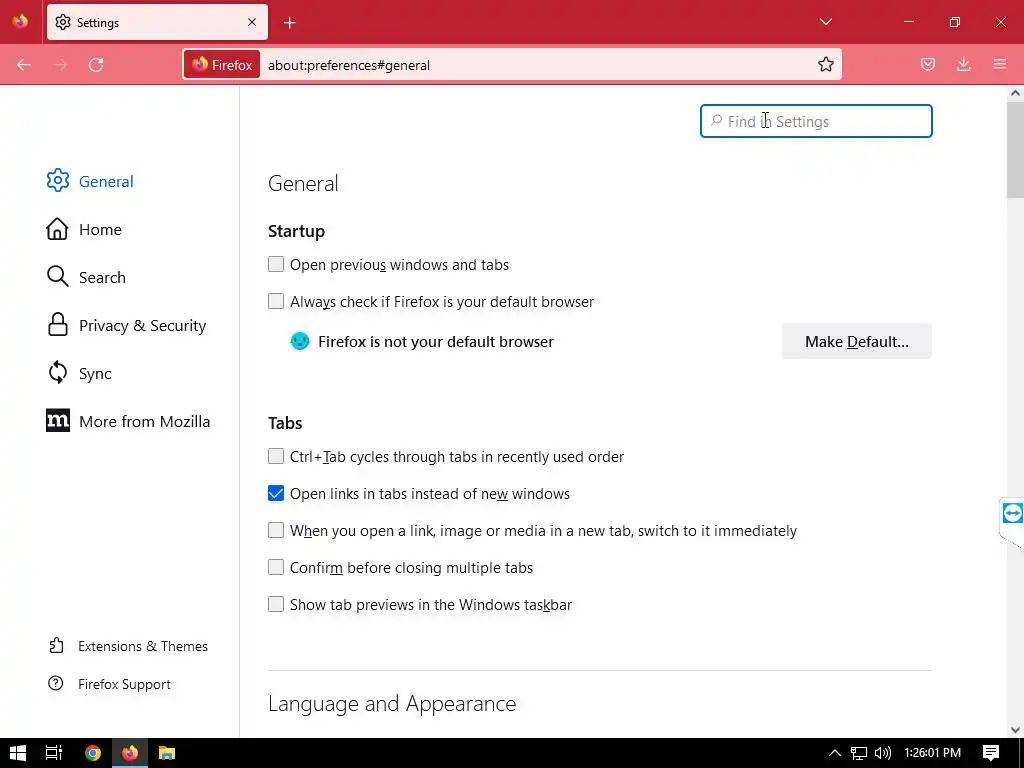Open the Windows notification center
The image size is (1024, 768).
pos(991,753)
